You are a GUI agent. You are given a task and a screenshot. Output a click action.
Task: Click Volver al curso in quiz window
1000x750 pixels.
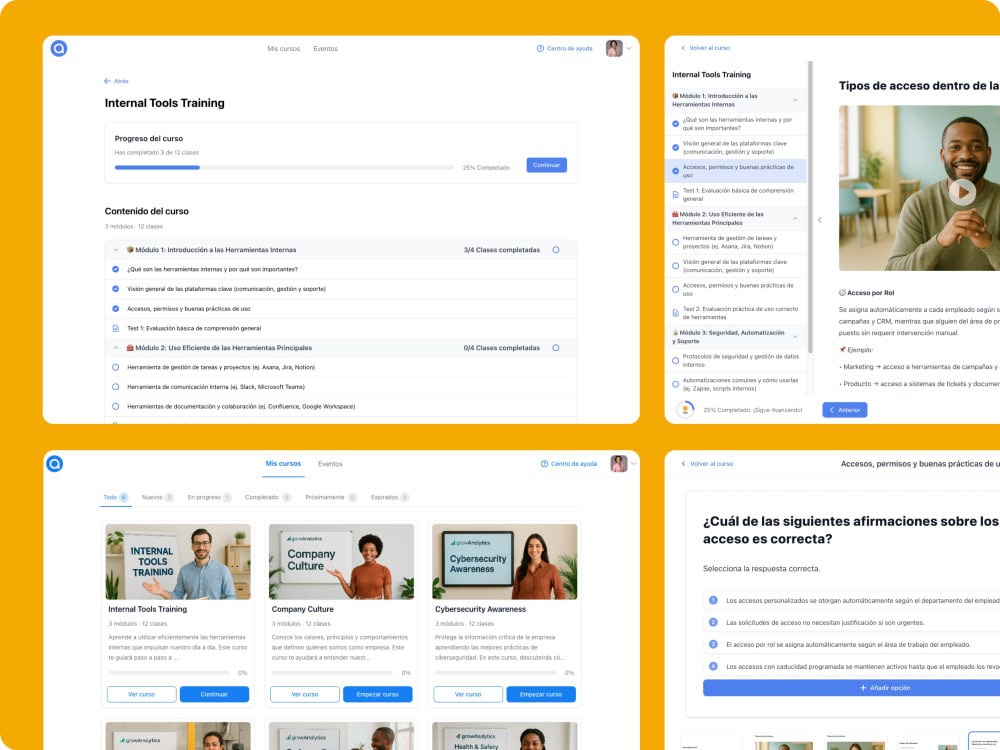point(707,464)
